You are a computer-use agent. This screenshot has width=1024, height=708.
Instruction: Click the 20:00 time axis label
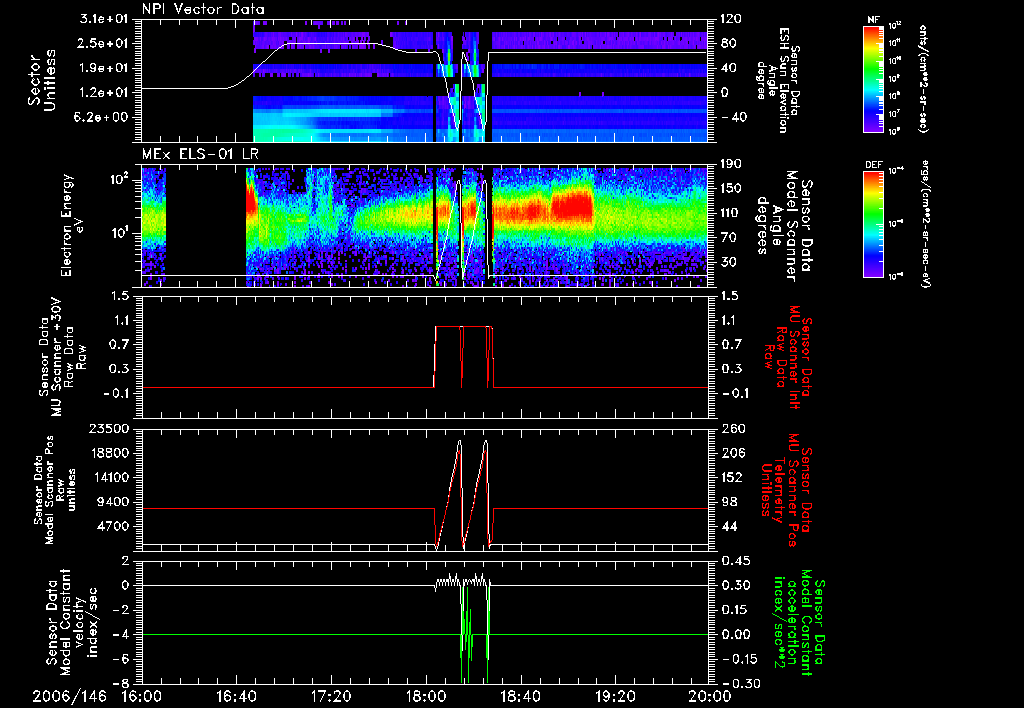pos(710,696)
